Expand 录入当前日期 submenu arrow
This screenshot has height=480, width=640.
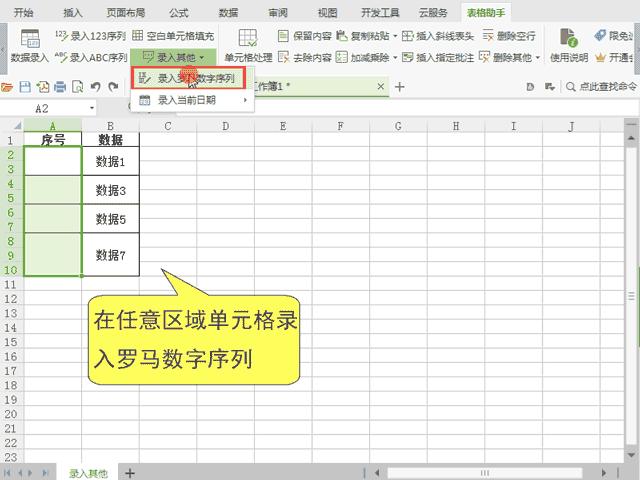245,100
